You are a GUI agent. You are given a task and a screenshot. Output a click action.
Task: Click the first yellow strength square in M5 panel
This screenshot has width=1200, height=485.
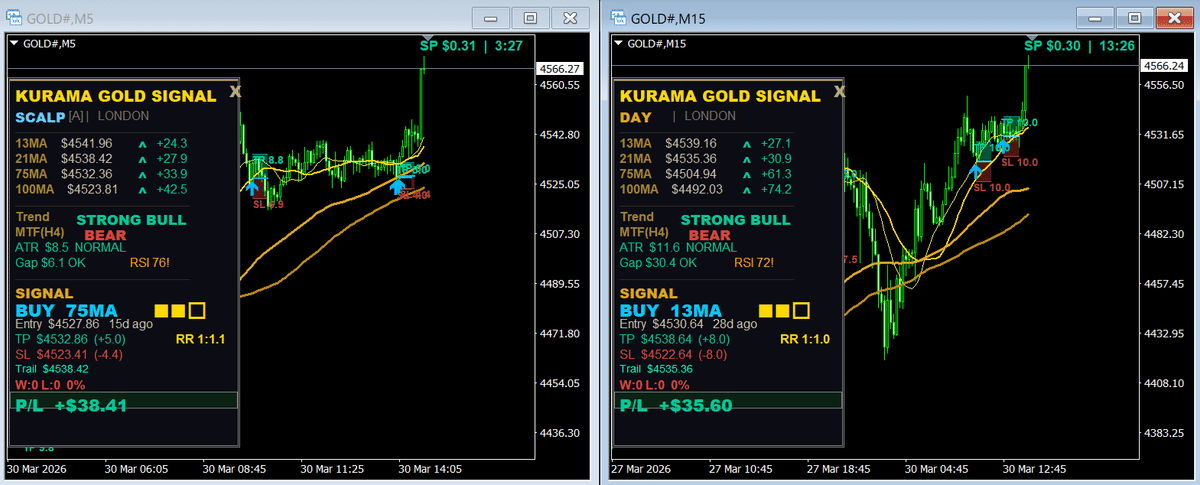(x=161, y=310)
